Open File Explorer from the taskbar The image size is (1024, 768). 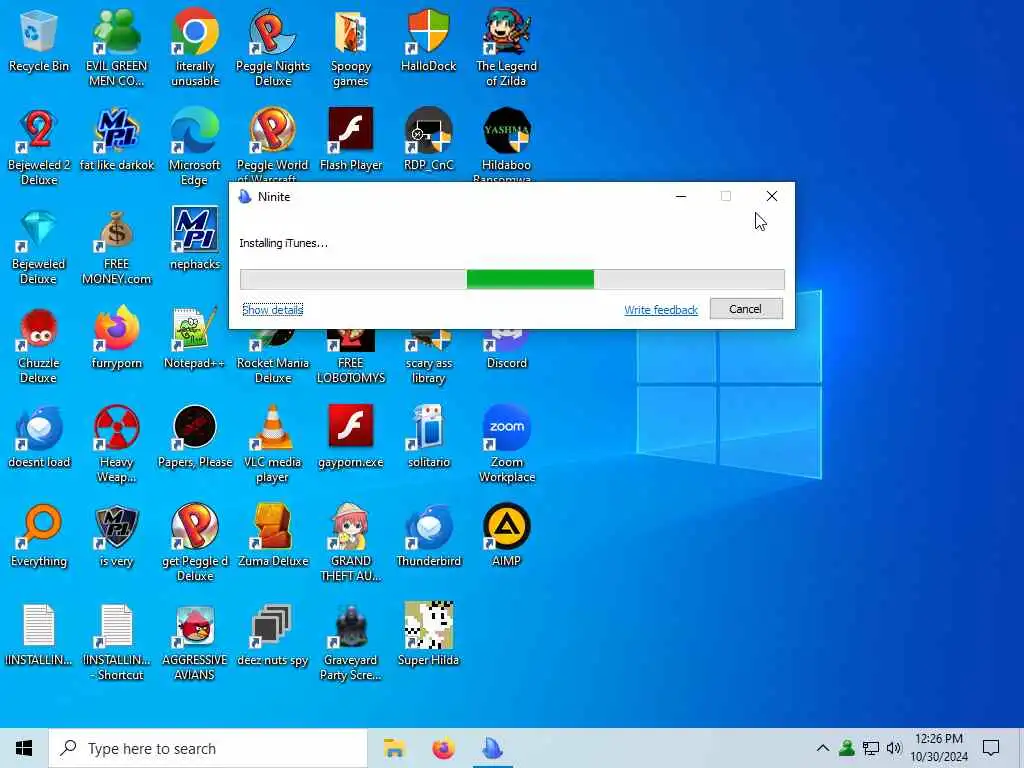pyautogui.click(x=394, y=748)
